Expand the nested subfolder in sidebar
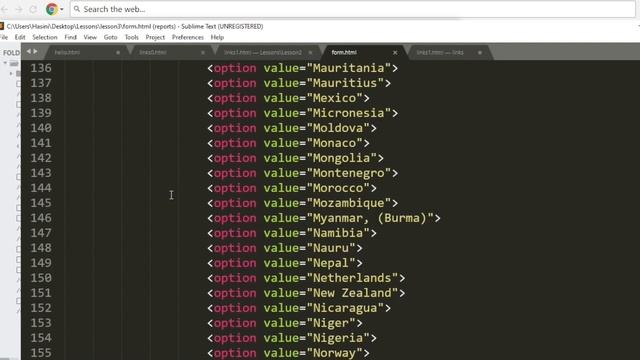This screenshot has height=360, width=640. click(x=11, y=73)
